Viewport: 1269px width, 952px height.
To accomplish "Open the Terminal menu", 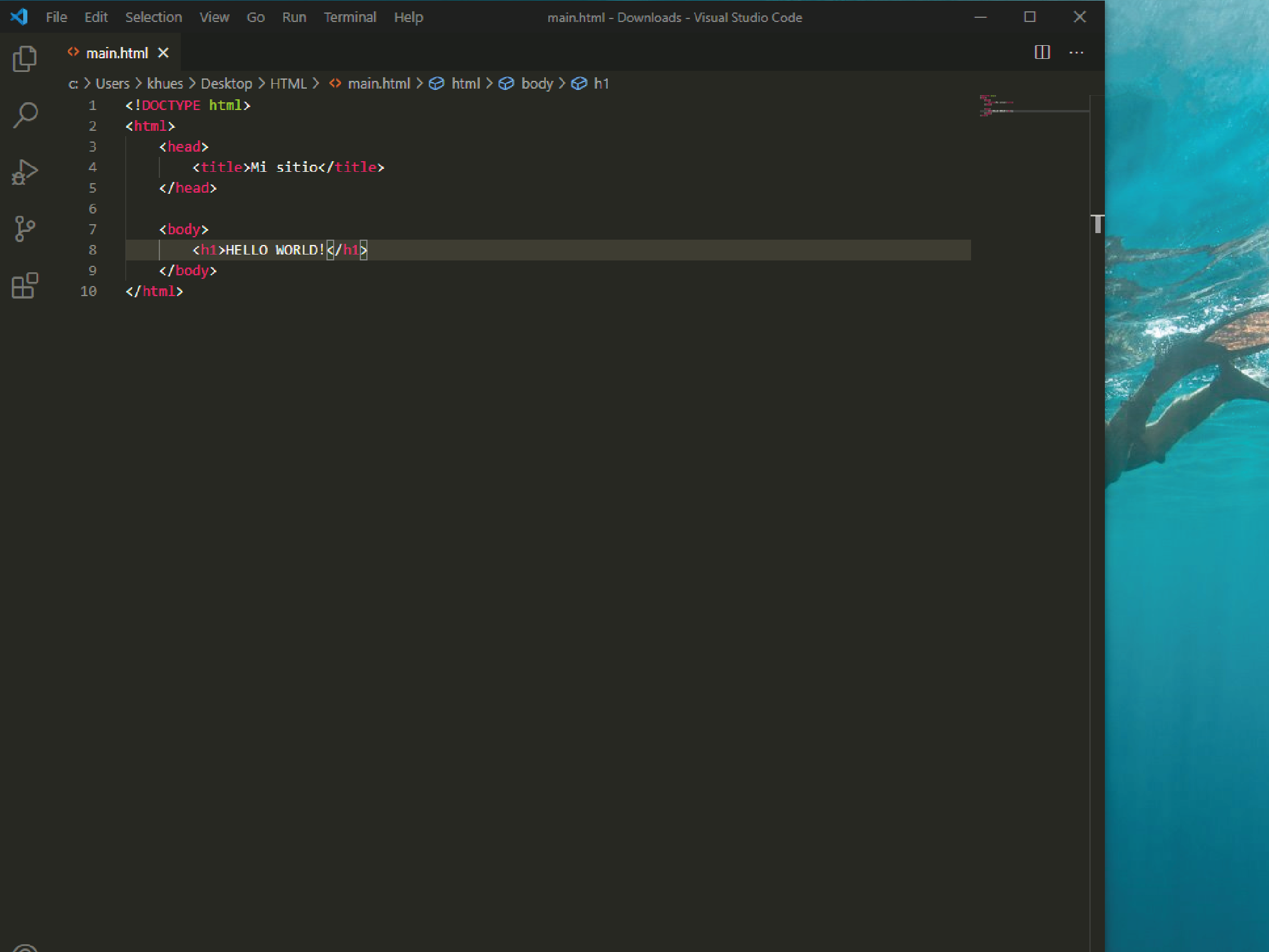I will (350, 17).
